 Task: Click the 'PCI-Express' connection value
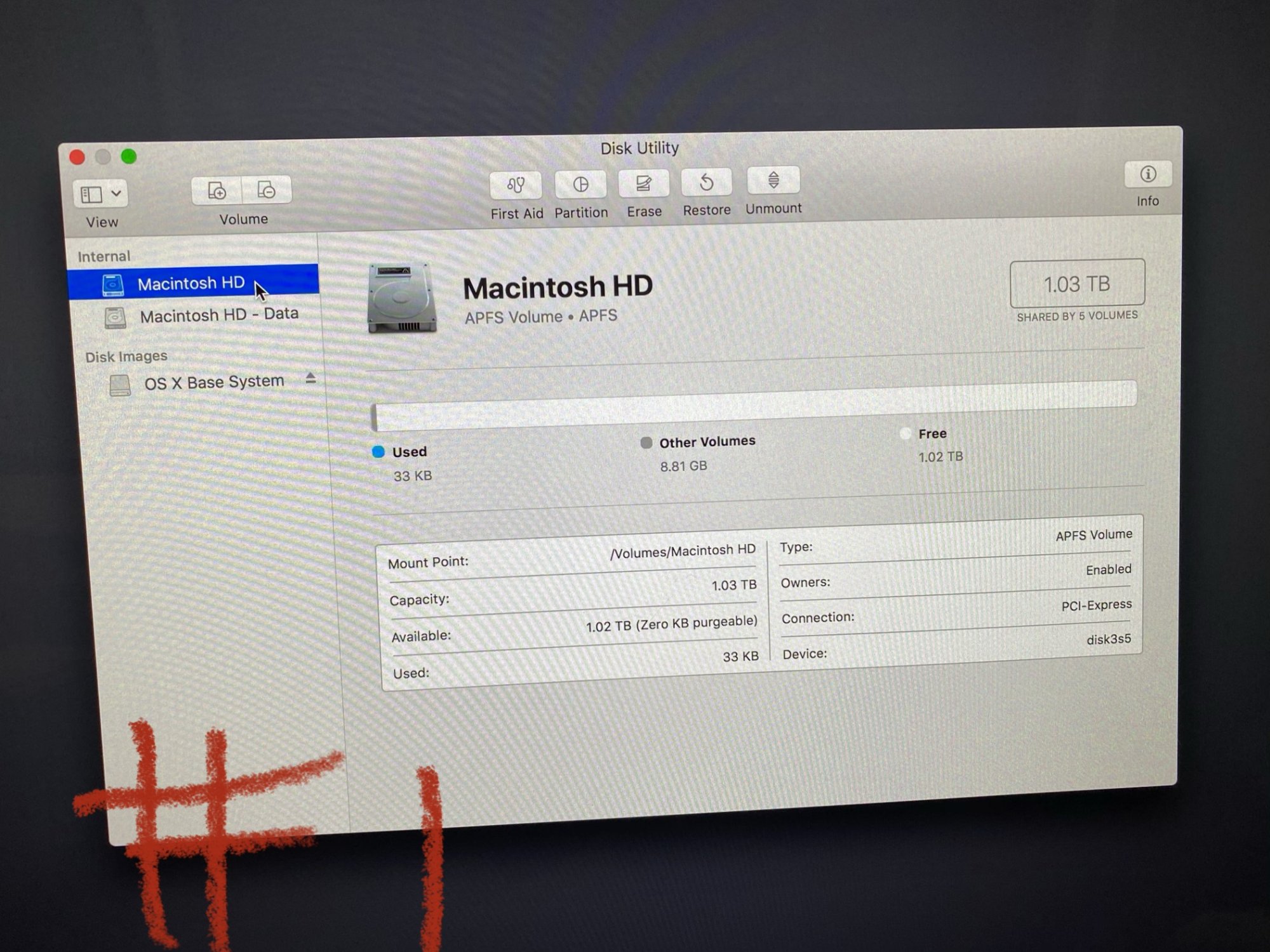pyautogui.click(x=1096, y=605)
